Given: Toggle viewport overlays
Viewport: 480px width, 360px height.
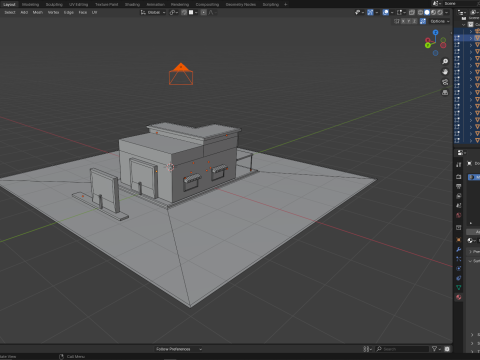Looking at the screenshot, I should coord(386,12).
